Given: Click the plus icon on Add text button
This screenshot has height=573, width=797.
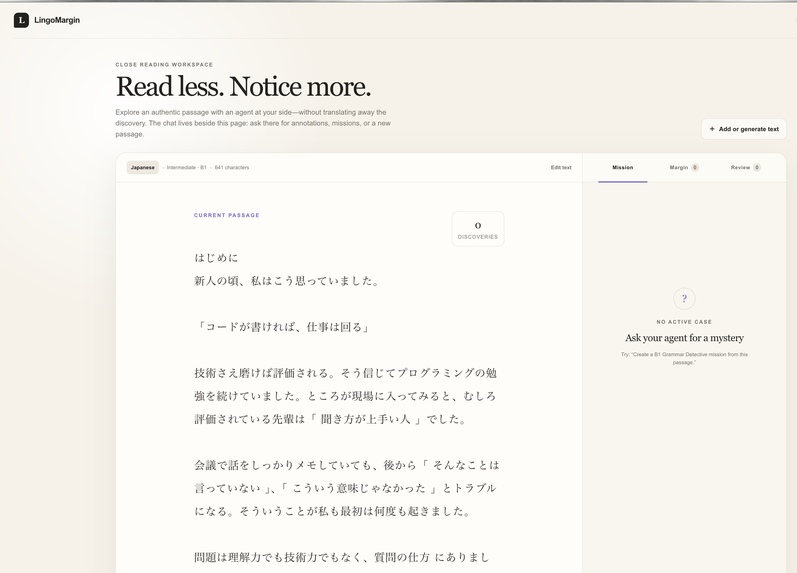Looking at the screenshot, I should pos(712,129).
